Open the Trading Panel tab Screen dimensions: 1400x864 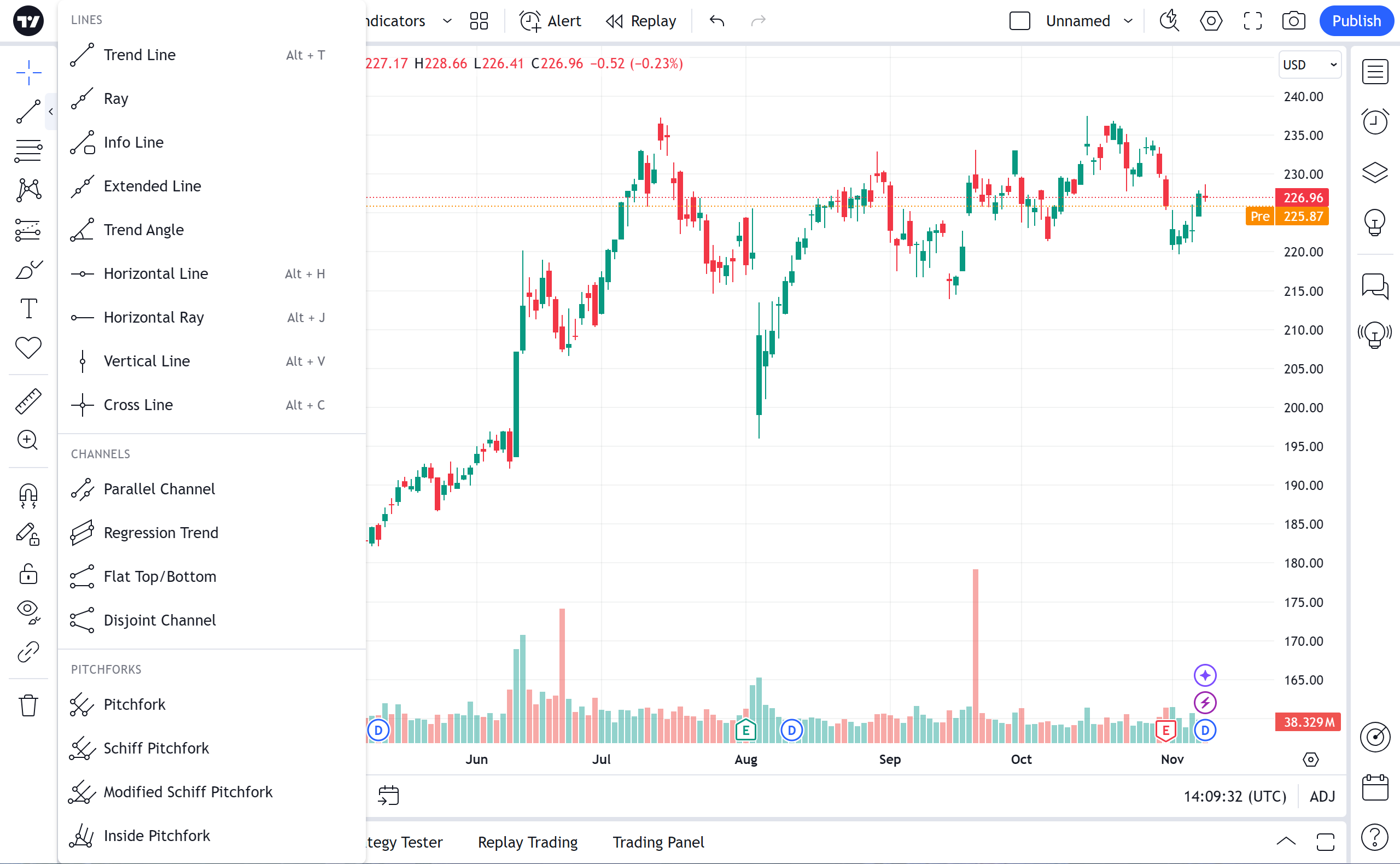point(658,842)
